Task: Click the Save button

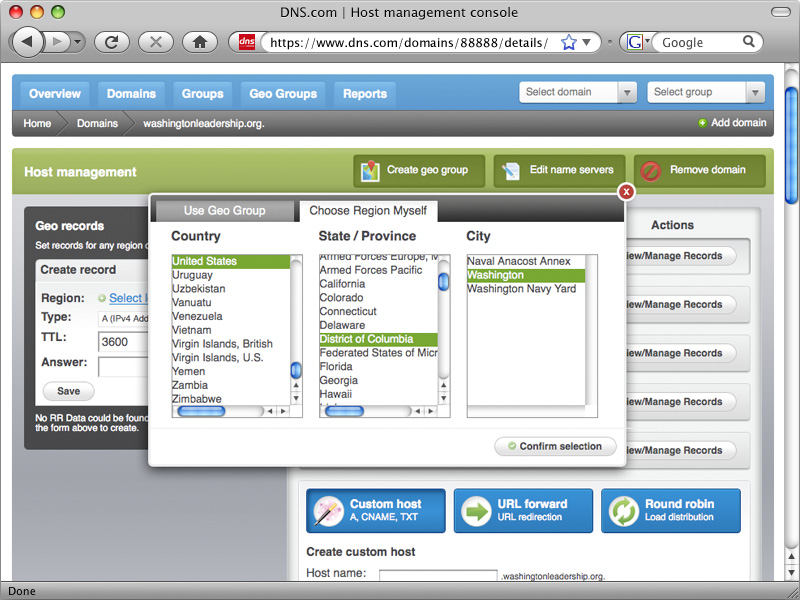Action: [x=68, y=391]
